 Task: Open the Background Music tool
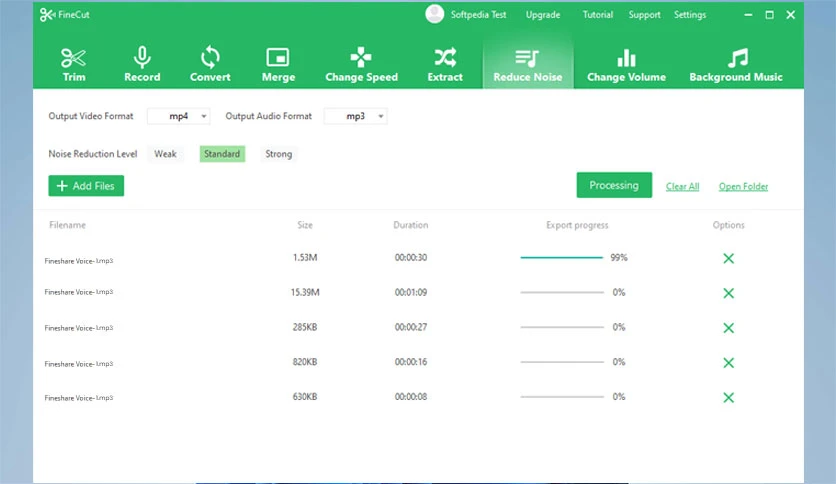pos(736,64)
